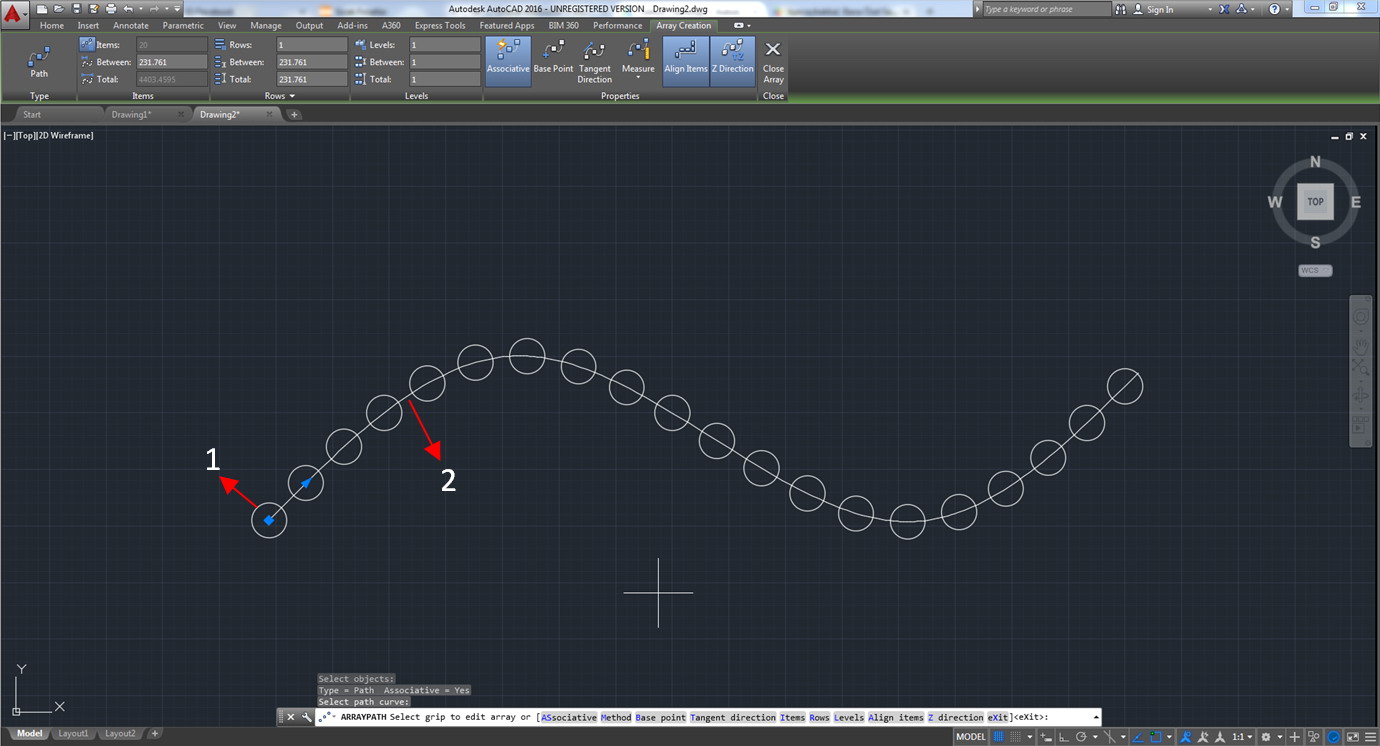Open the Annotate ribbon tab
Image resolution: width=1380 pixels, height=746 pixels.
[131, 25]
